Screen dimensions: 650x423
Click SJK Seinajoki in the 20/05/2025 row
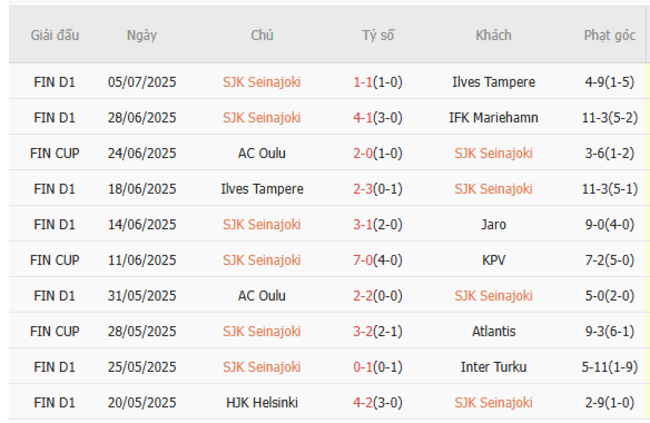[493, 402]
